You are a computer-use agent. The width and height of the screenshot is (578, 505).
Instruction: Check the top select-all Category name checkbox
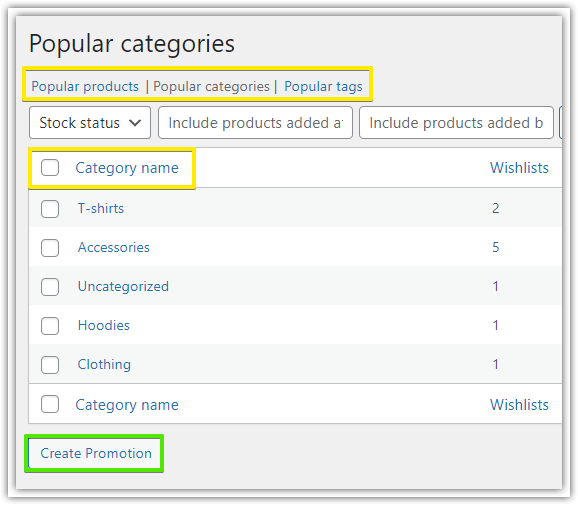point(50,168)
